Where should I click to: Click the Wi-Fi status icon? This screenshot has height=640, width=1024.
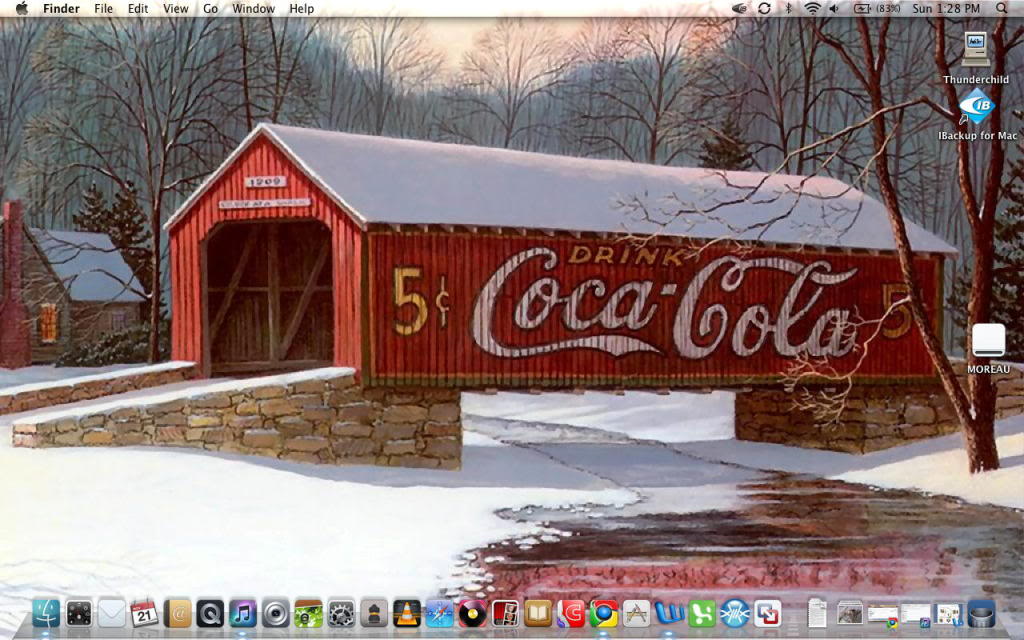812,8
